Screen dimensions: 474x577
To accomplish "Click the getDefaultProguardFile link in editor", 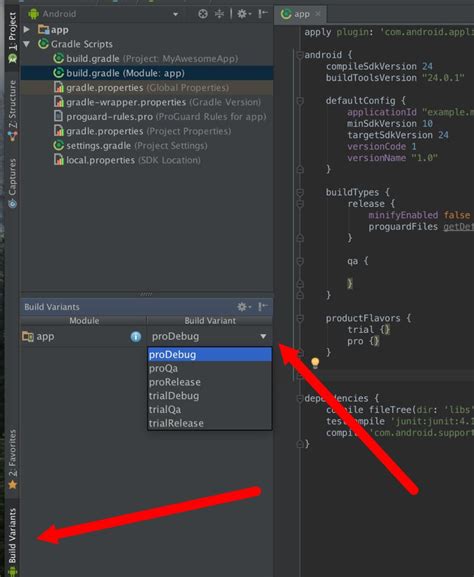I will pyautogui.click(x=458, y=227).
